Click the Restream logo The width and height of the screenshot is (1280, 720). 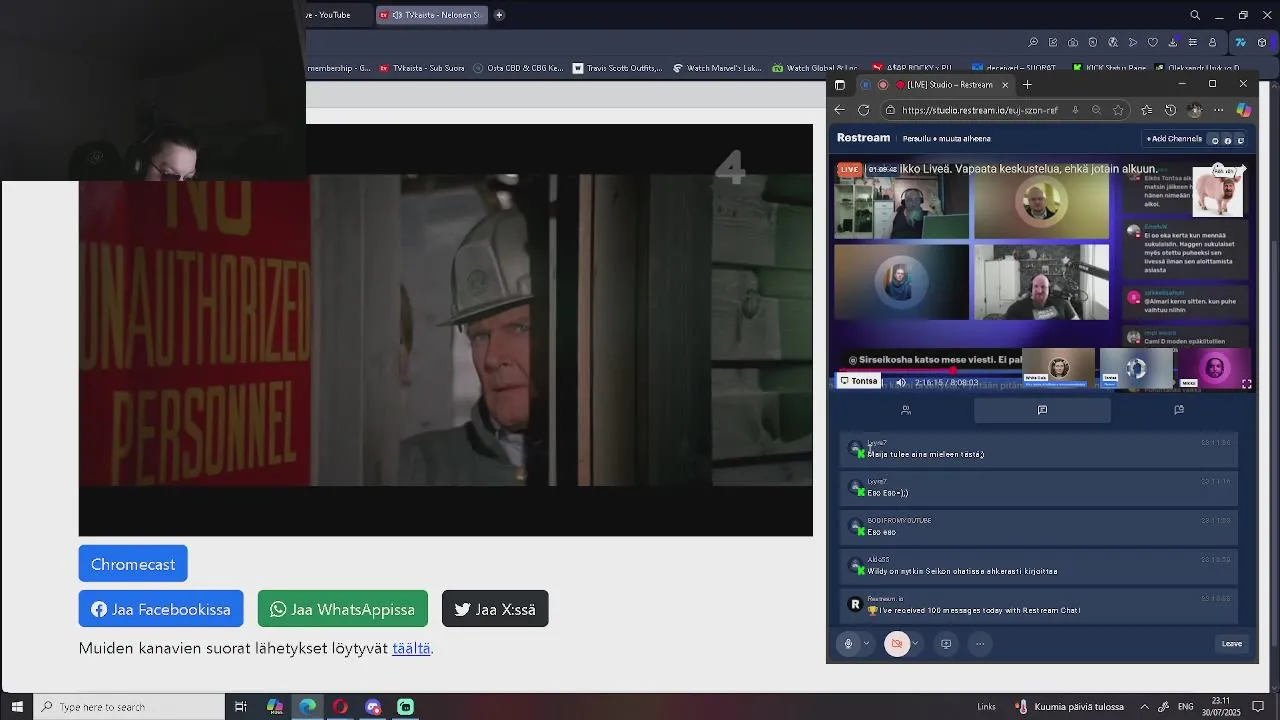863,138
